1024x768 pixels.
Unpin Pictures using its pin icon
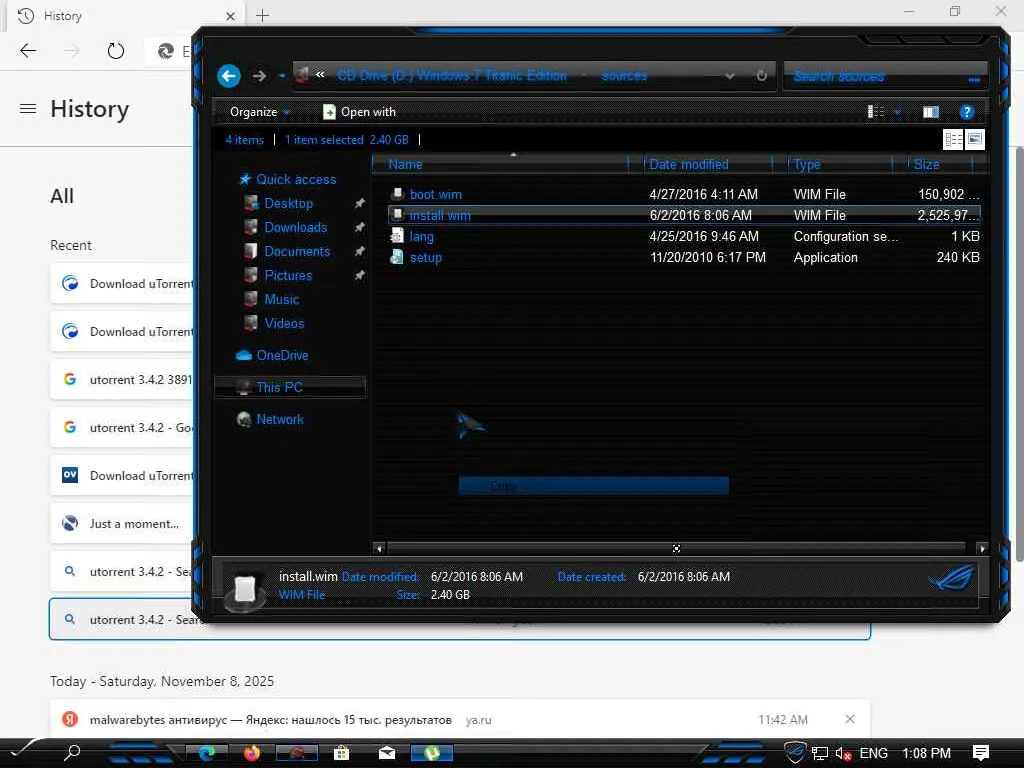point(359,276)
